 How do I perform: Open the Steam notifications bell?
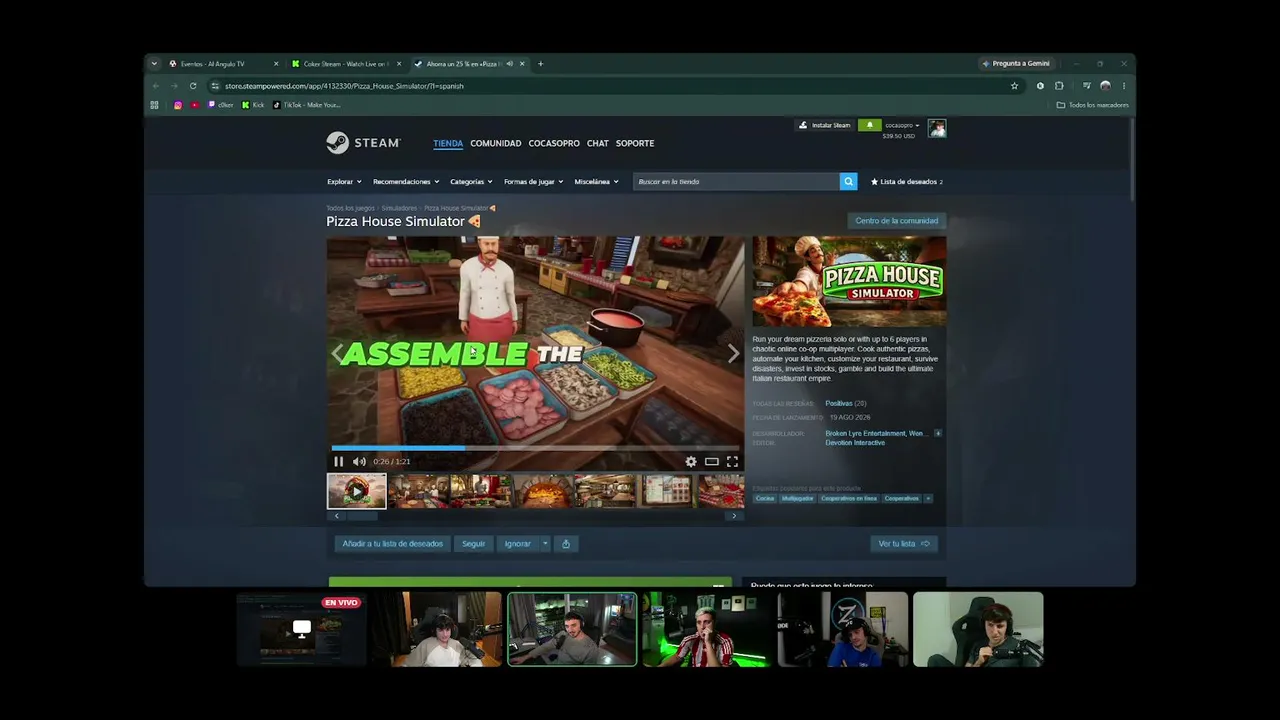pyautogui.click(x=869, y=125)
